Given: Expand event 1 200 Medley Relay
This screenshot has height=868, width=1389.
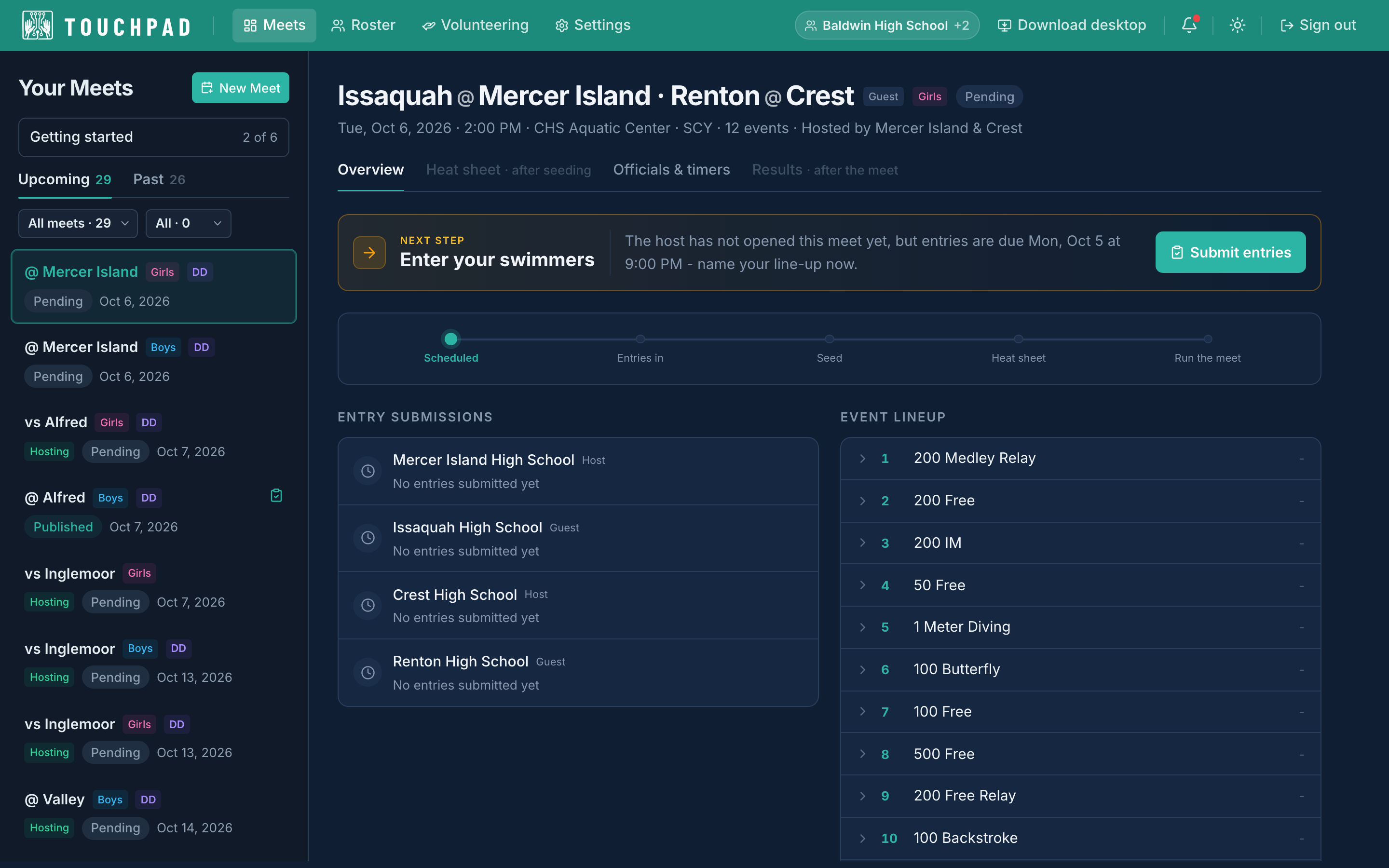Looking at the screenshot, I should tap(1080, 458).
